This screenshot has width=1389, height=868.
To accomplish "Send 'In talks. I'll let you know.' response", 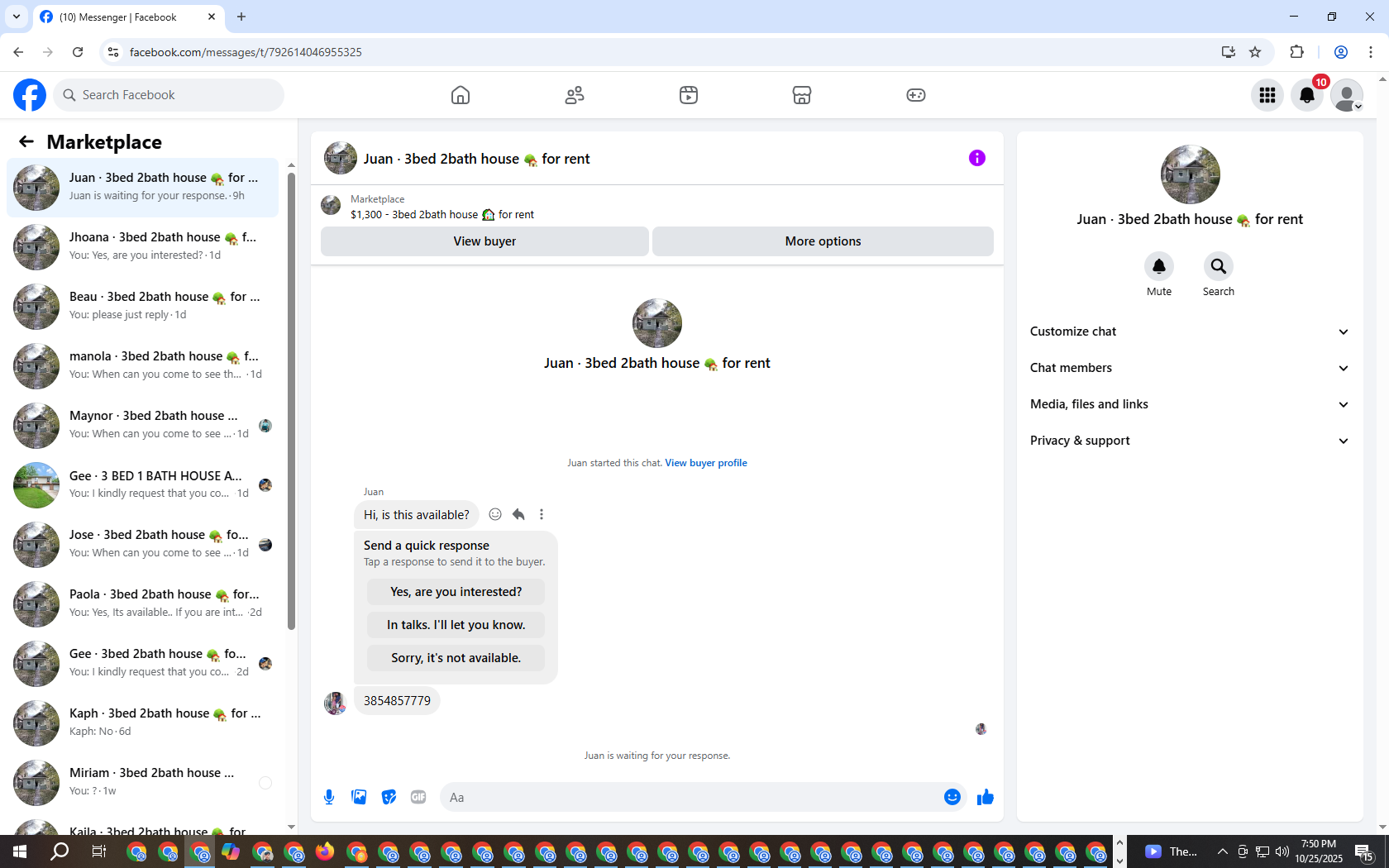I will [x=456, y=625].
